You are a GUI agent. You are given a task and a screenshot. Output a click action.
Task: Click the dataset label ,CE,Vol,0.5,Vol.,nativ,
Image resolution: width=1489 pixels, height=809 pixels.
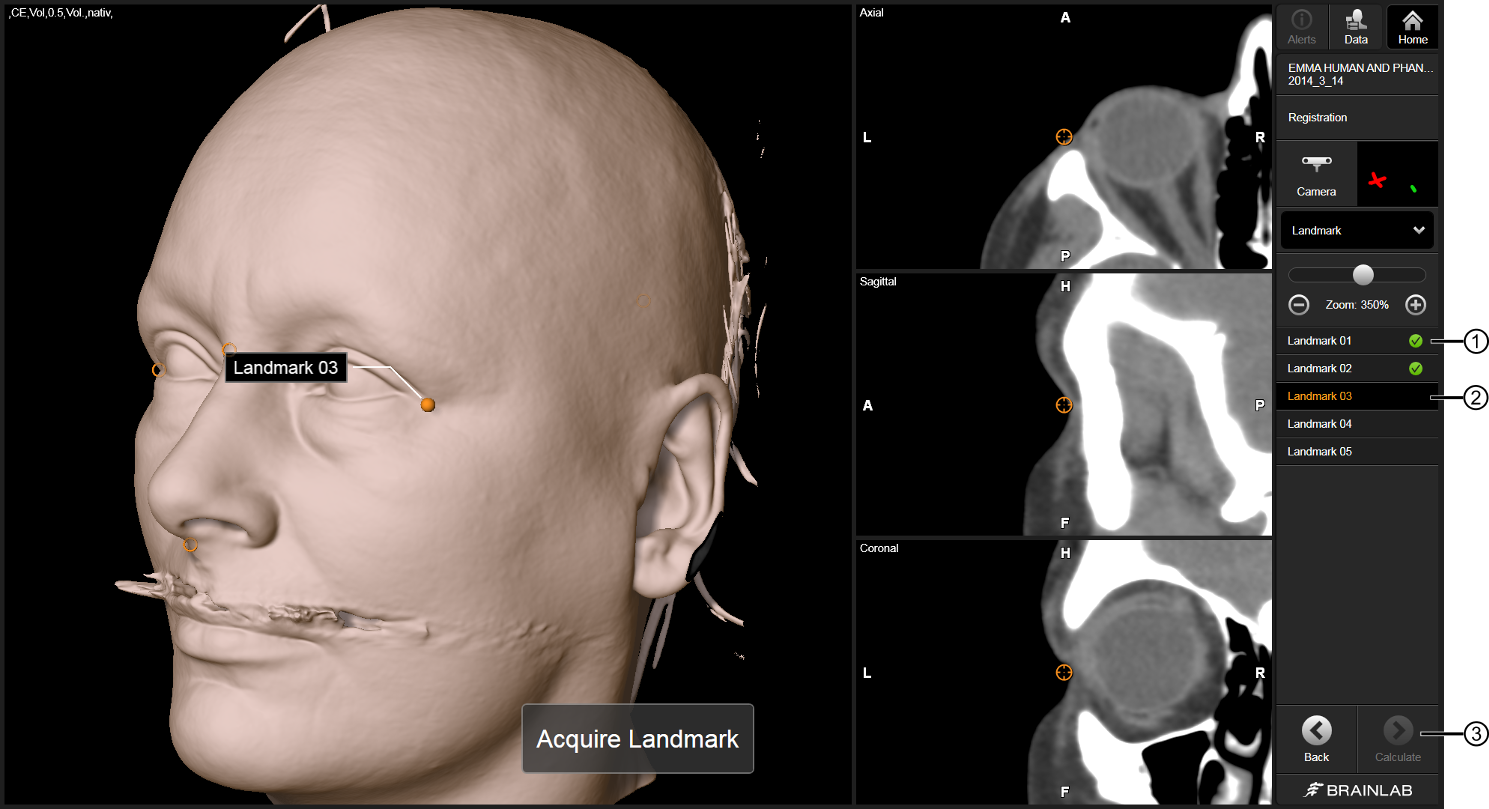pos(60,13)
